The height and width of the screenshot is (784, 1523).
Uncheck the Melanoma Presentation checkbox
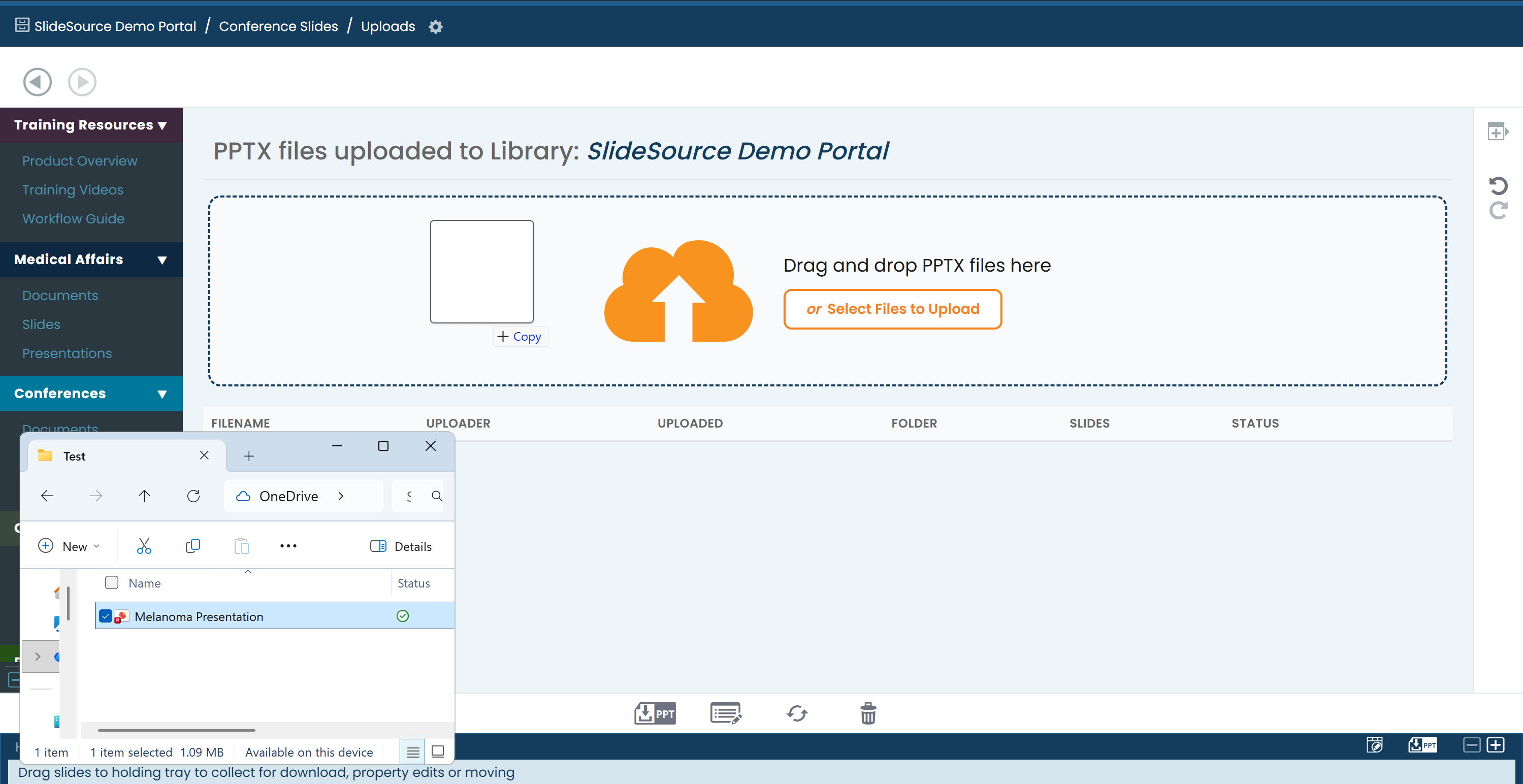tap(105, 616)
